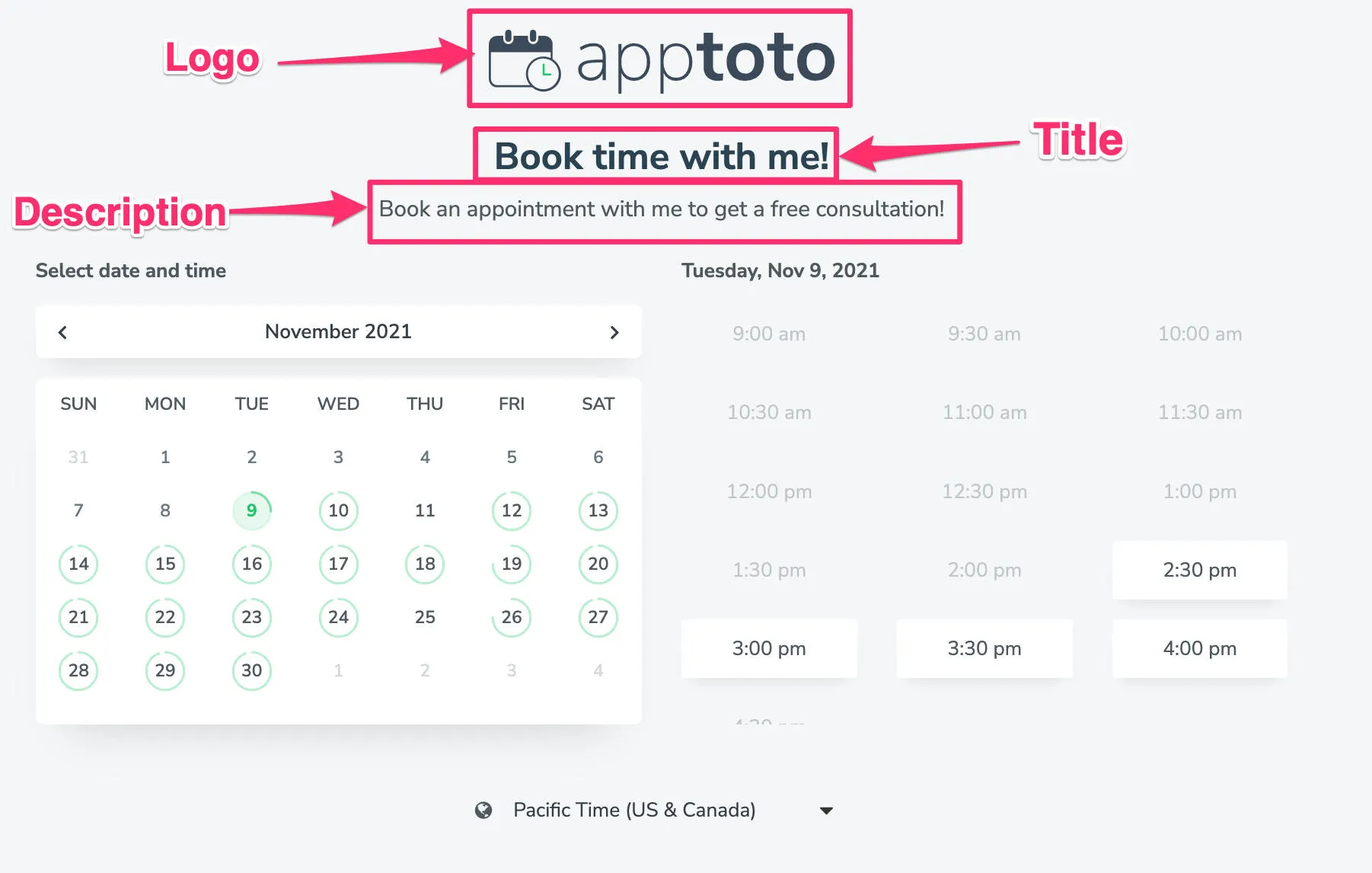Book the 3:00 pm slot

(769, 648)
